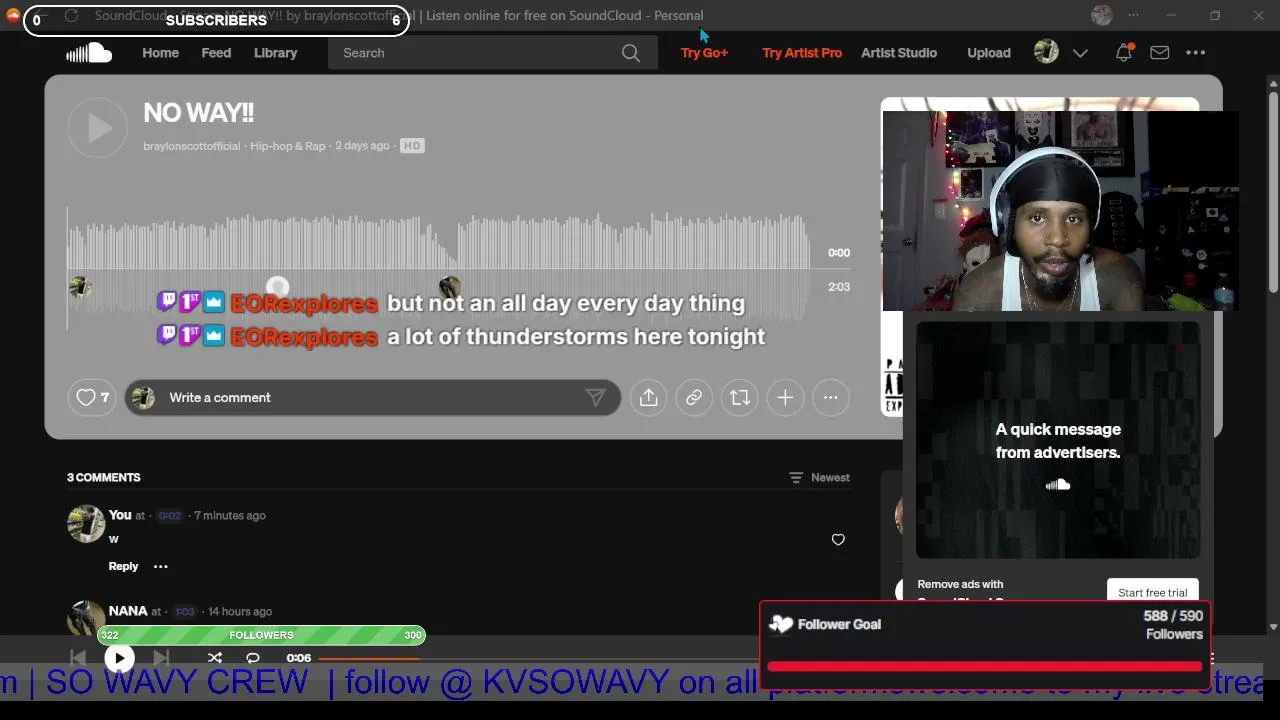Toggle shuffle in the player bar
Image resolution: width=1280 pixels, height=720 pixels.
click(x=215, y=658)
